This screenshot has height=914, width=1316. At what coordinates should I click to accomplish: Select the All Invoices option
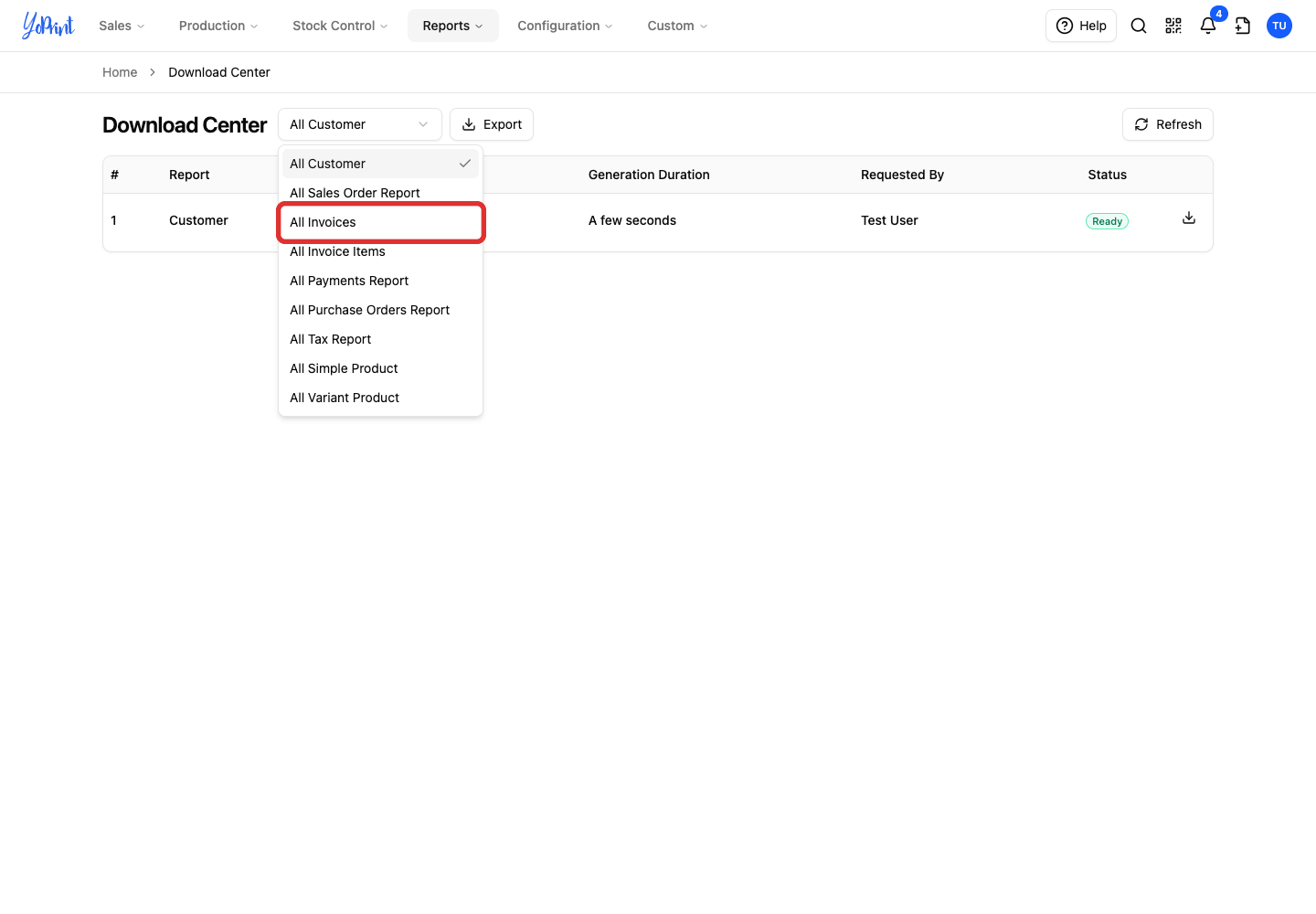pos(380,222)
